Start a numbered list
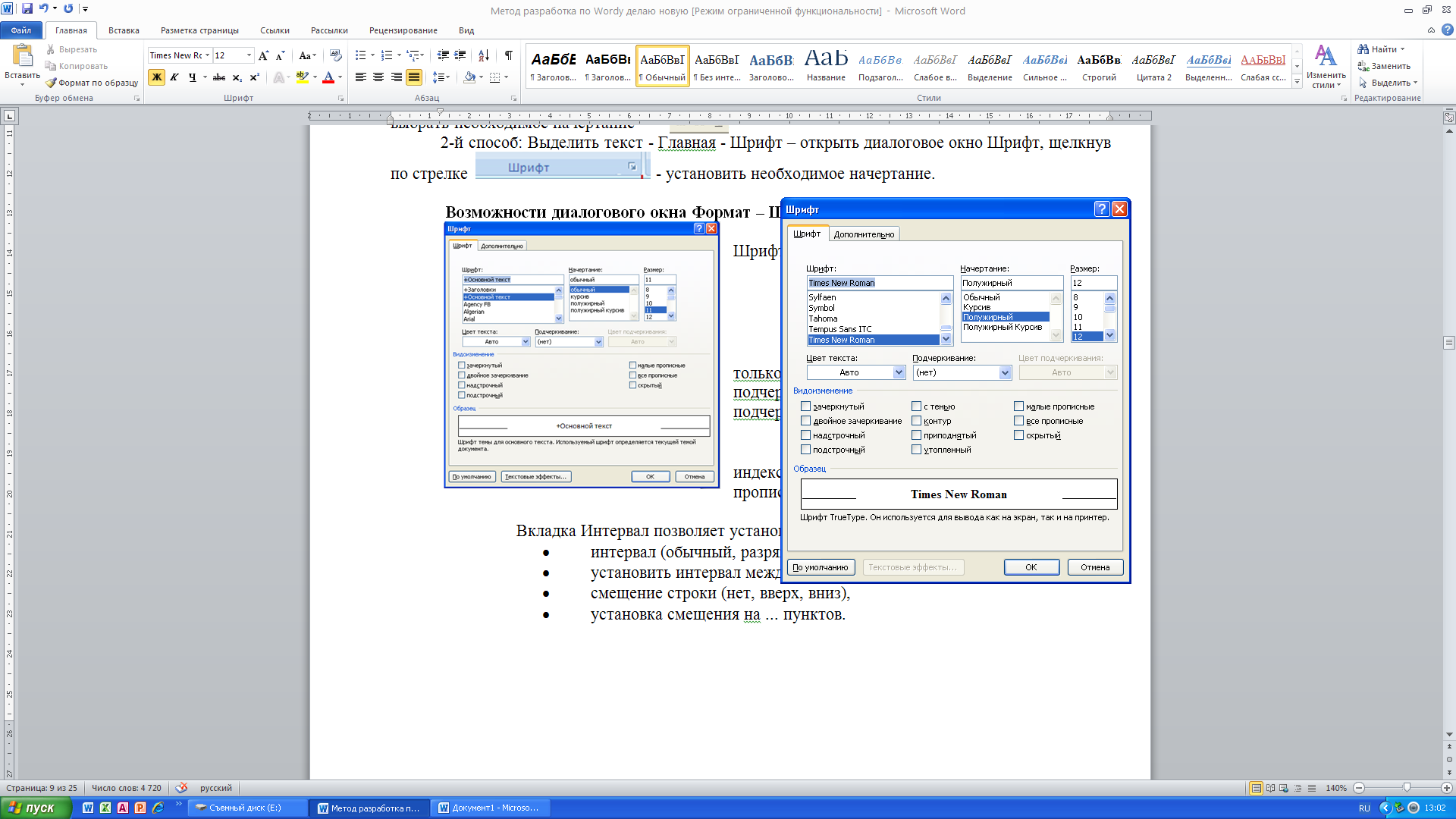 pyautogui.click(x=387, y=55)
